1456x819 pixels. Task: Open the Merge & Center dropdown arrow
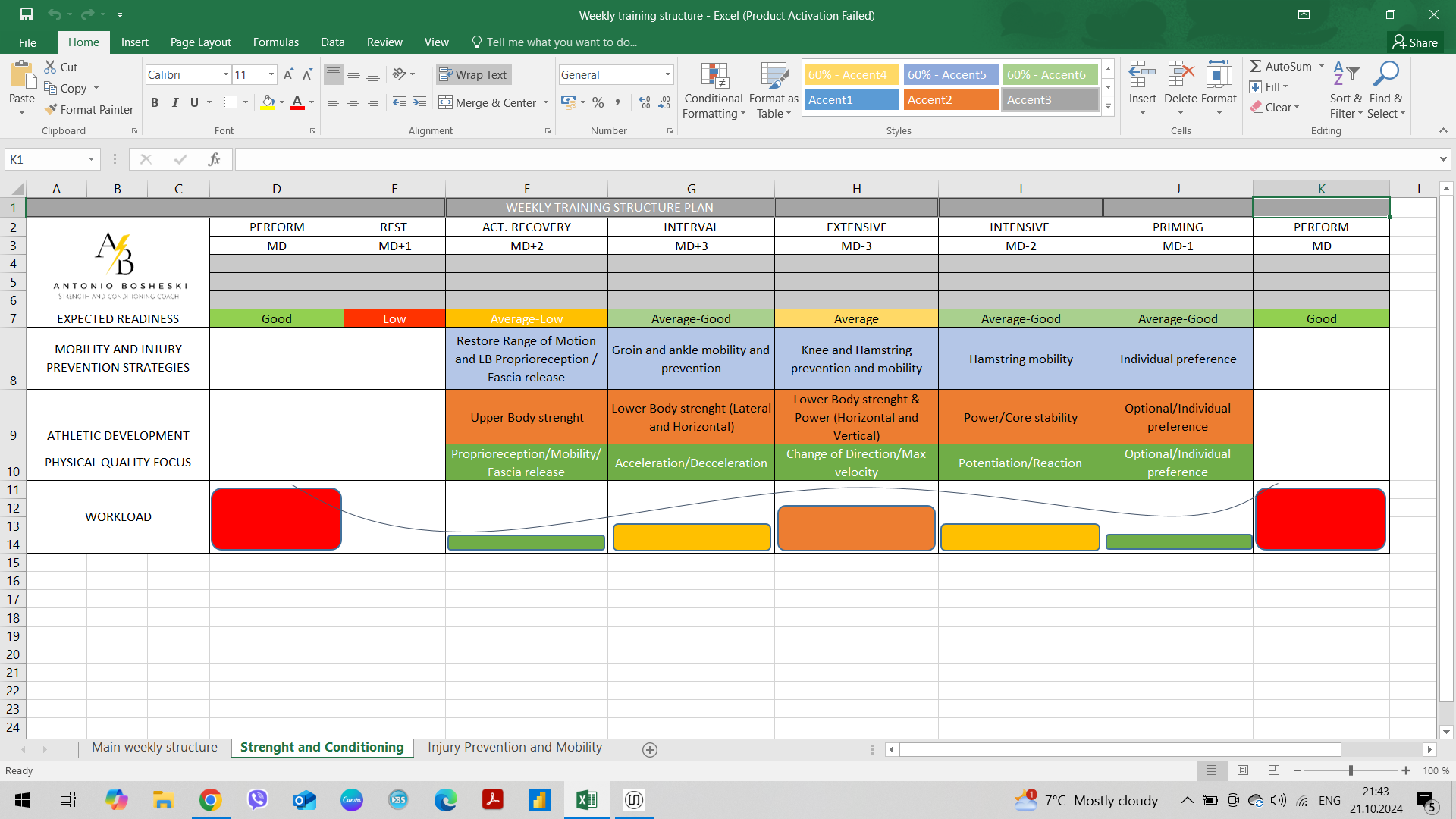546,102
